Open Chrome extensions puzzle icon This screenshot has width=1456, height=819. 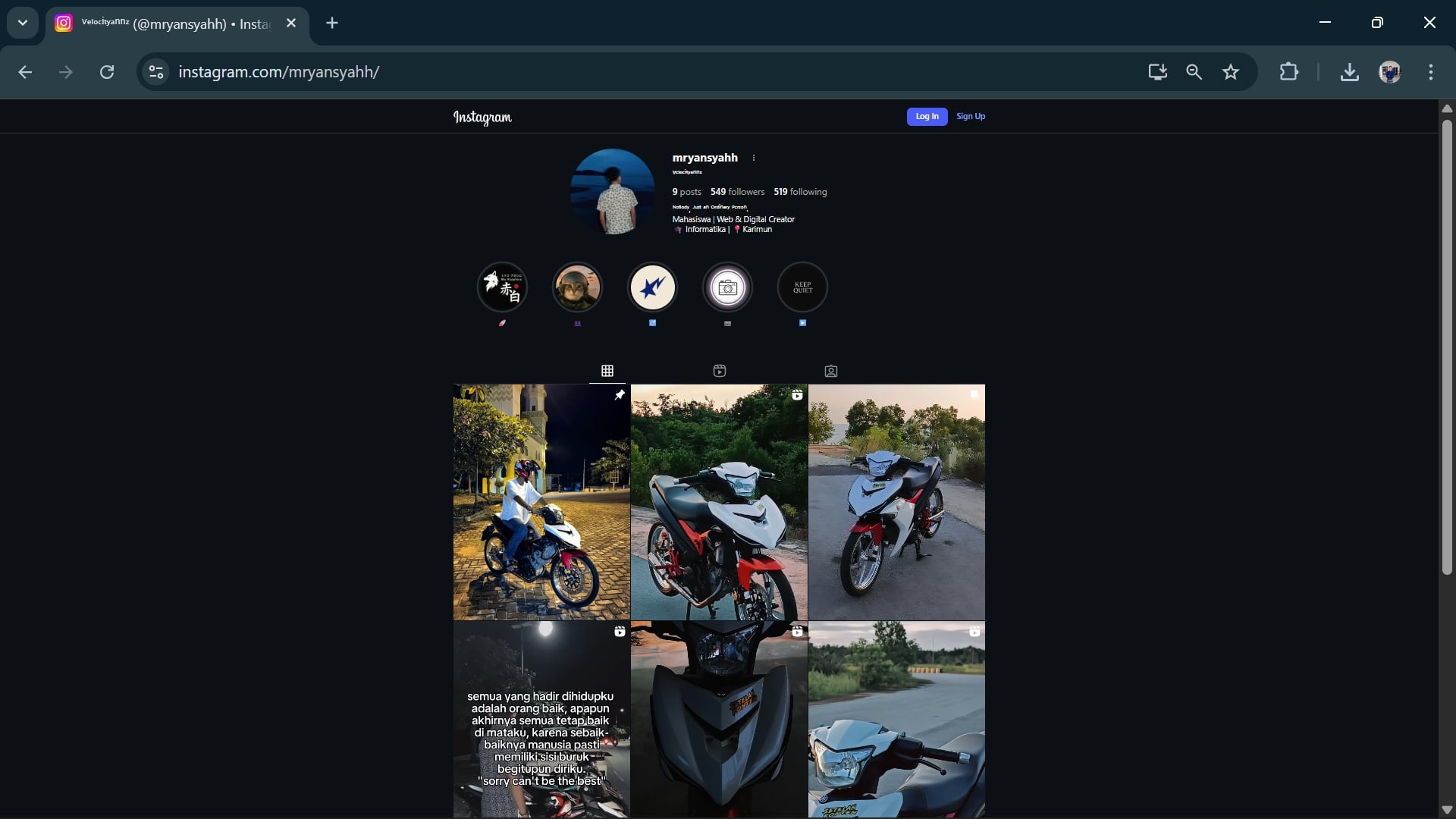pyautogui.click(x=1288, y=72)
